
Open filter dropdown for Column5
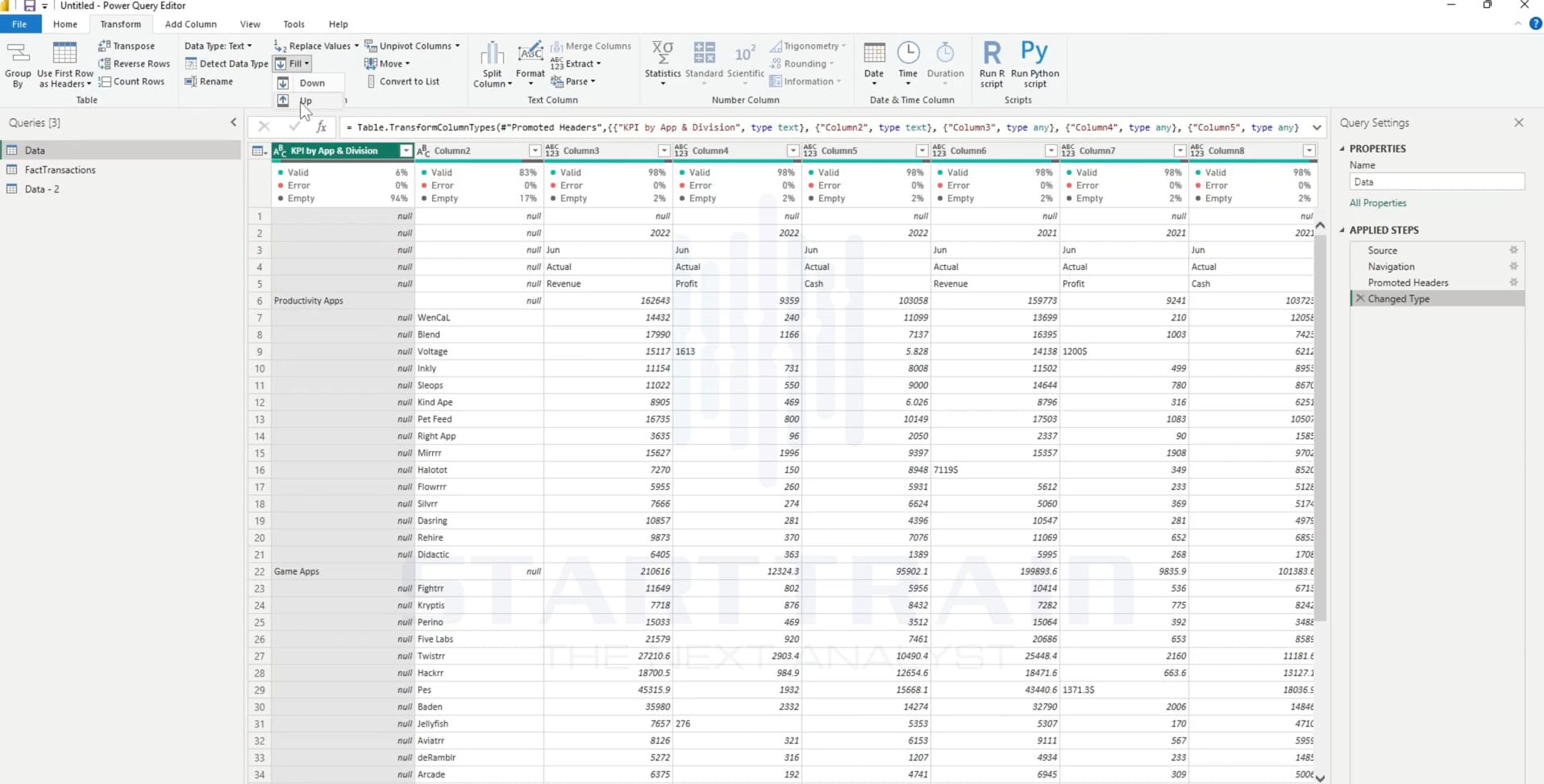922,151
